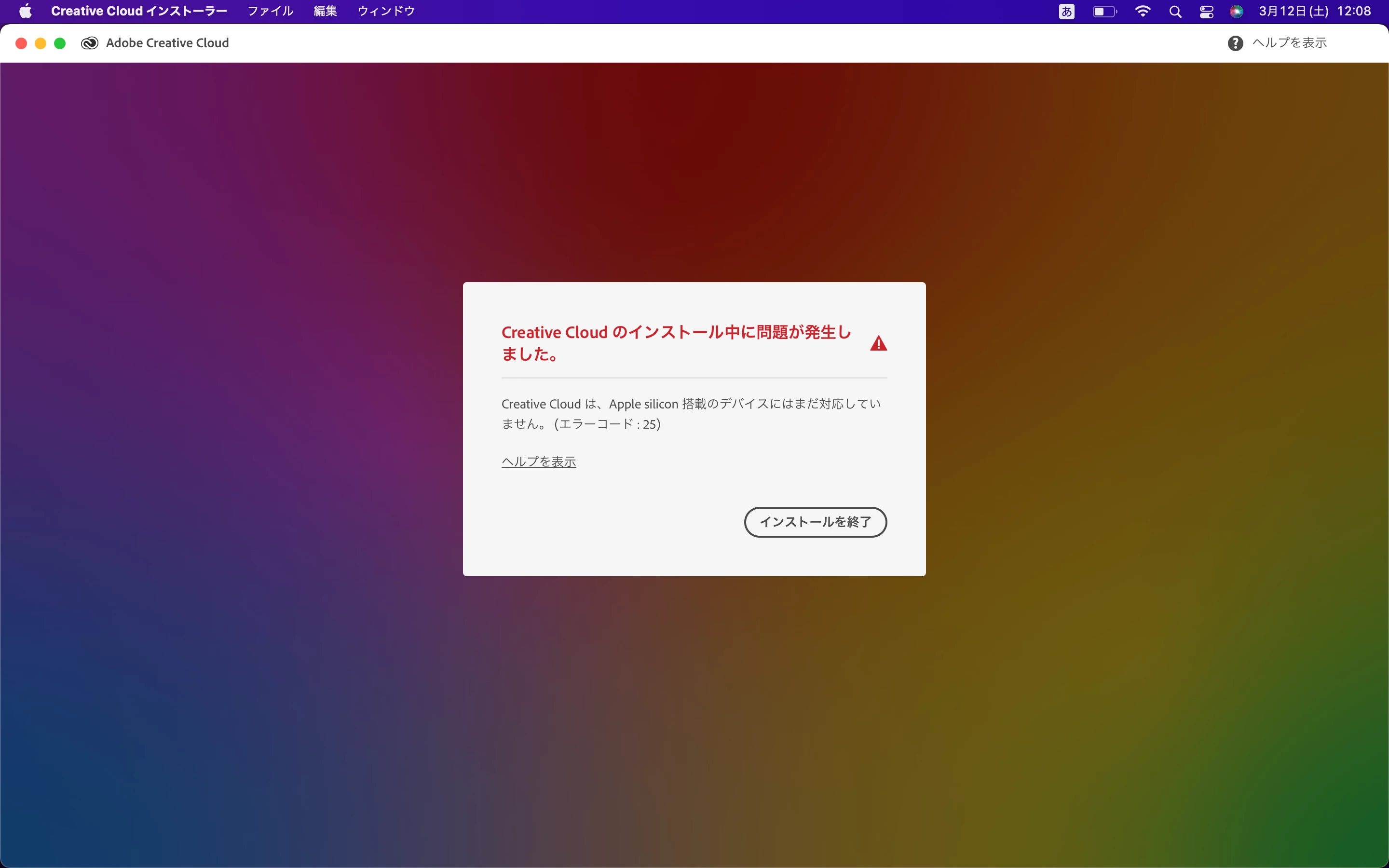
Task: Click ヘルプを表示 link in error dialog
Action: click(538, 461)
